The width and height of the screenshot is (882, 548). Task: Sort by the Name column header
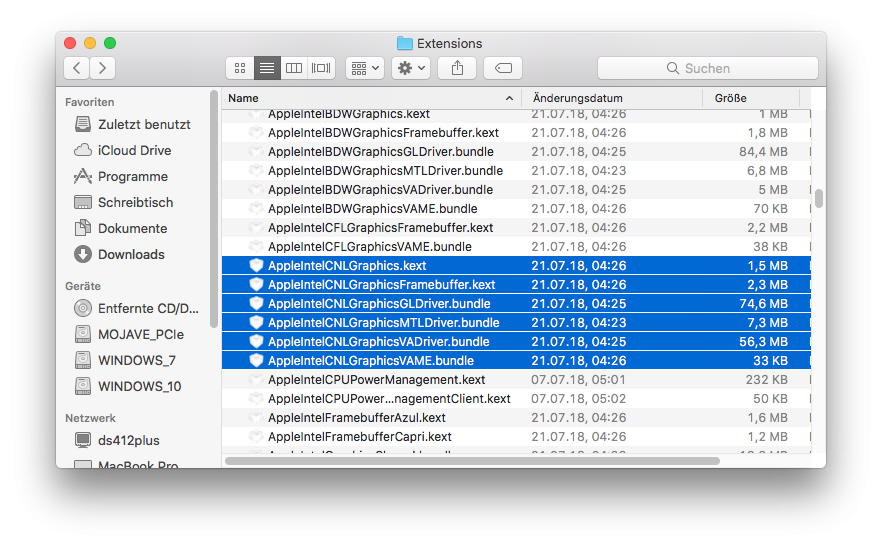click(x=371, y=98)
